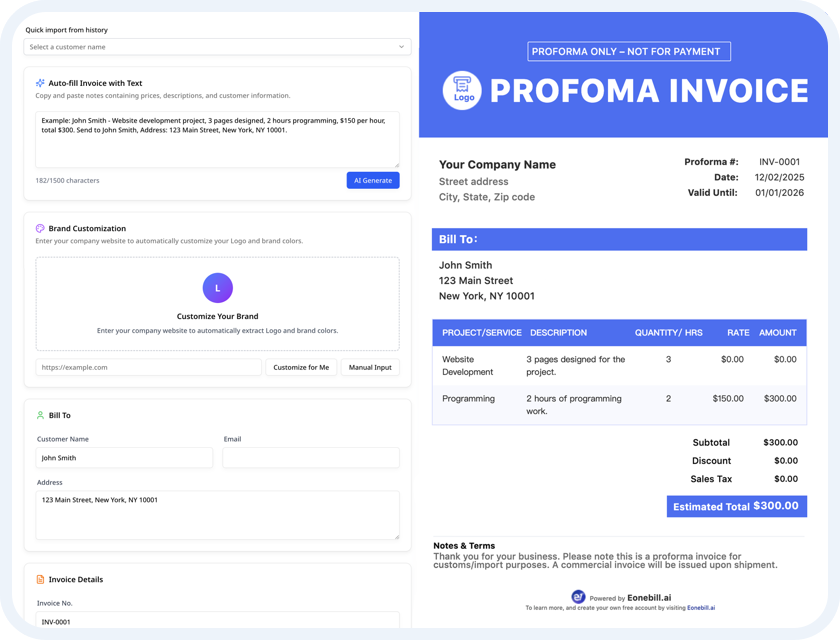The image size is (840, 640).
Task: Click the Bill To person icon
Action: [x=40, y=415]
